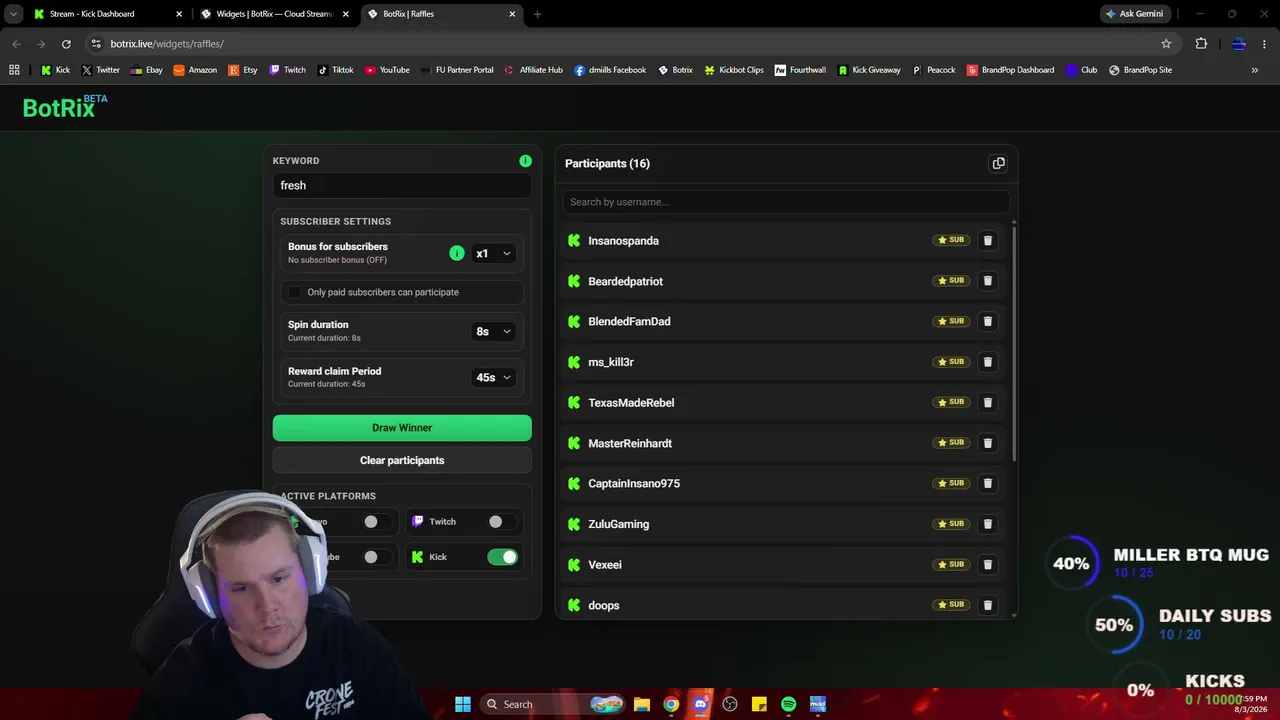
Task: Bookmark this page with the star icon
Action: [x=1166, y=44]
